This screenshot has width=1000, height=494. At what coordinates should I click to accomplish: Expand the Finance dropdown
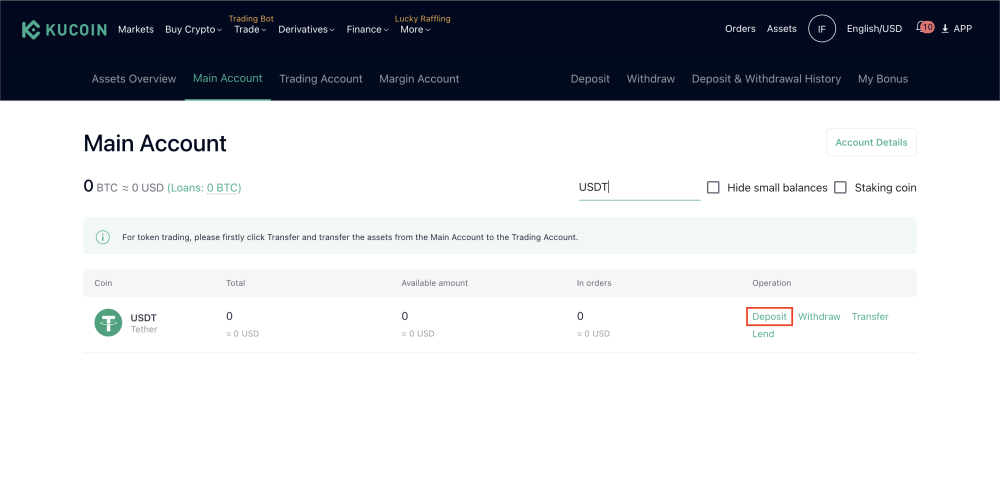367,29
